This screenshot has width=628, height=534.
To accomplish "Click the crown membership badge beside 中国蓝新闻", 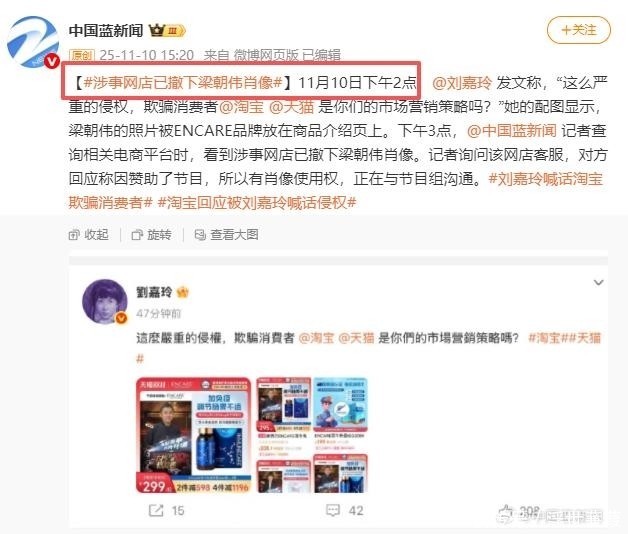I will pyautogui.click(x=167, y=30).
